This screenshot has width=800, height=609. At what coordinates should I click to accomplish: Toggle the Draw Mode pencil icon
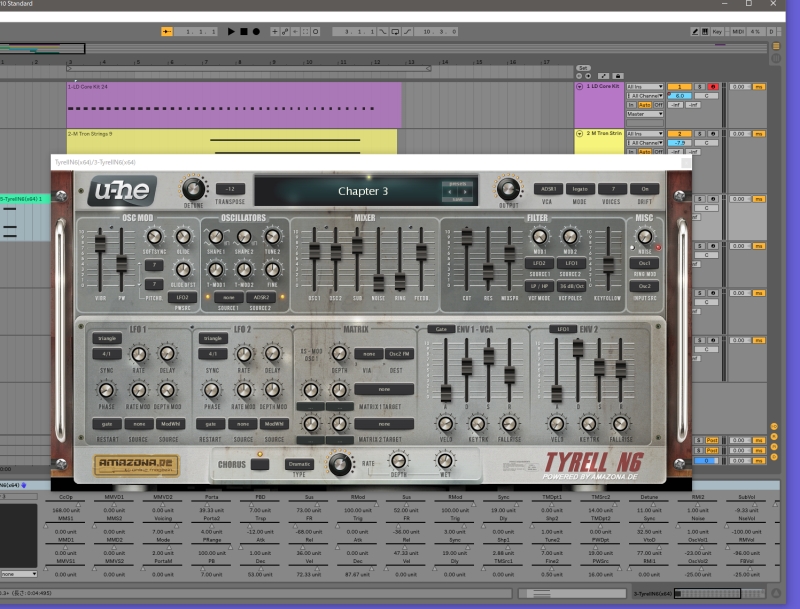click(x=695, y=32)
